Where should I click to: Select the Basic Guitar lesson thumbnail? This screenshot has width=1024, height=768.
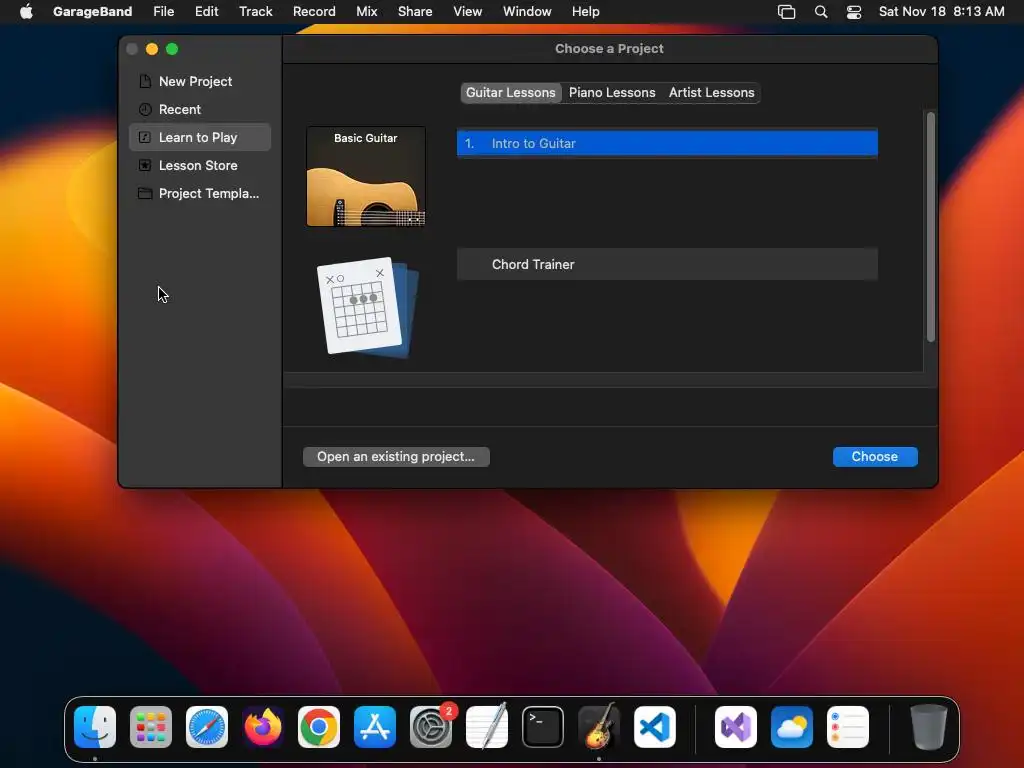pos(366,176)
